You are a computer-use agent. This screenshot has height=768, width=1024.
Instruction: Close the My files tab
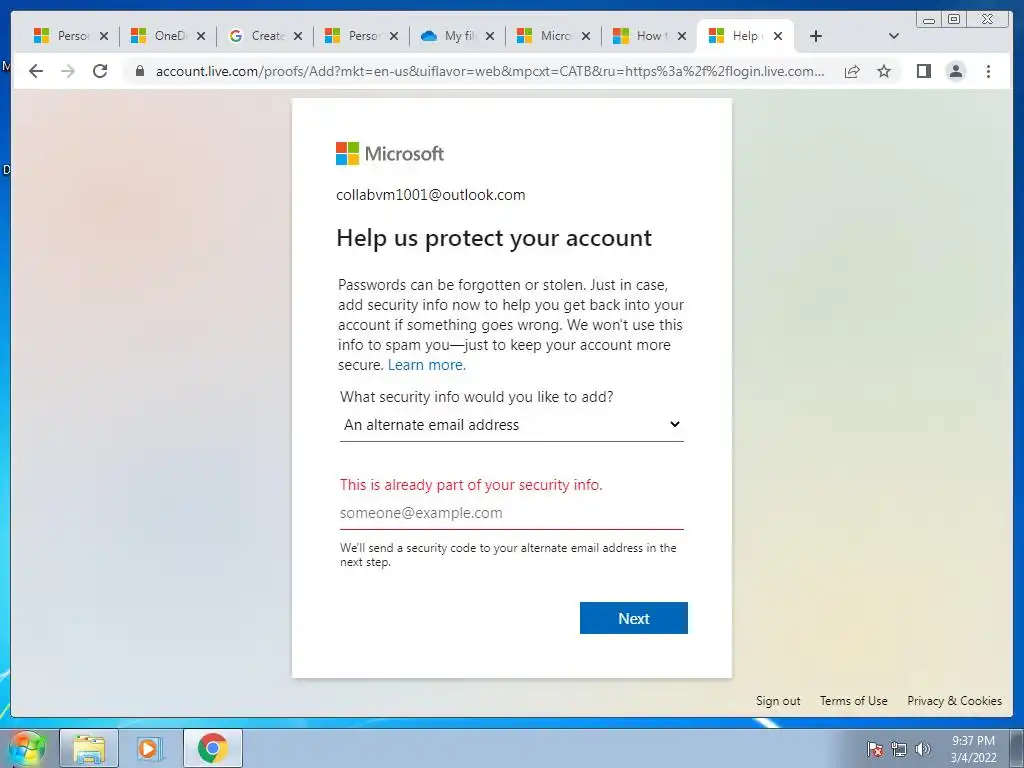[x=490, y=36]
